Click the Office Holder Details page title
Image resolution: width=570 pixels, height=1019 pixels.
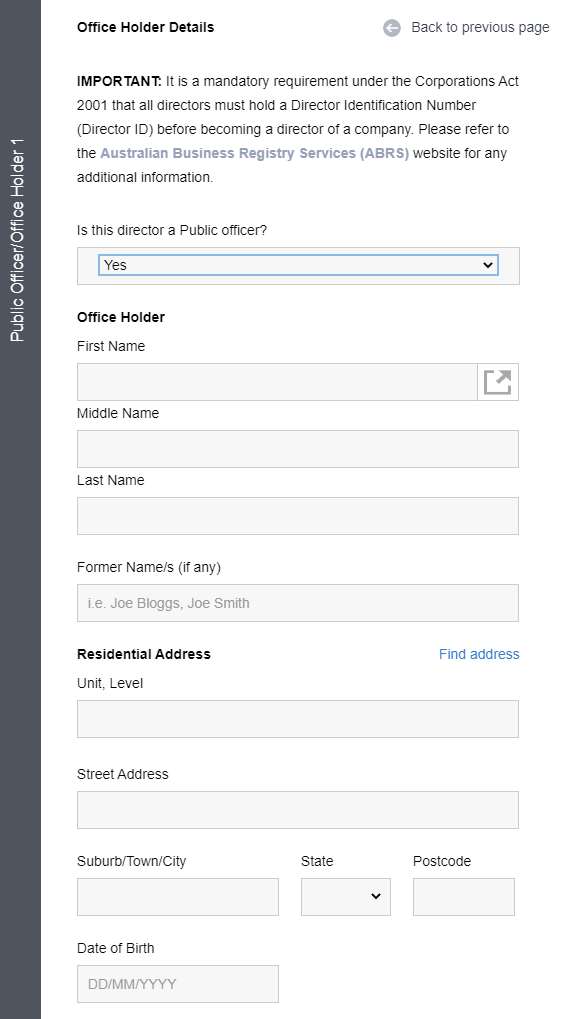tap(146, 27)
